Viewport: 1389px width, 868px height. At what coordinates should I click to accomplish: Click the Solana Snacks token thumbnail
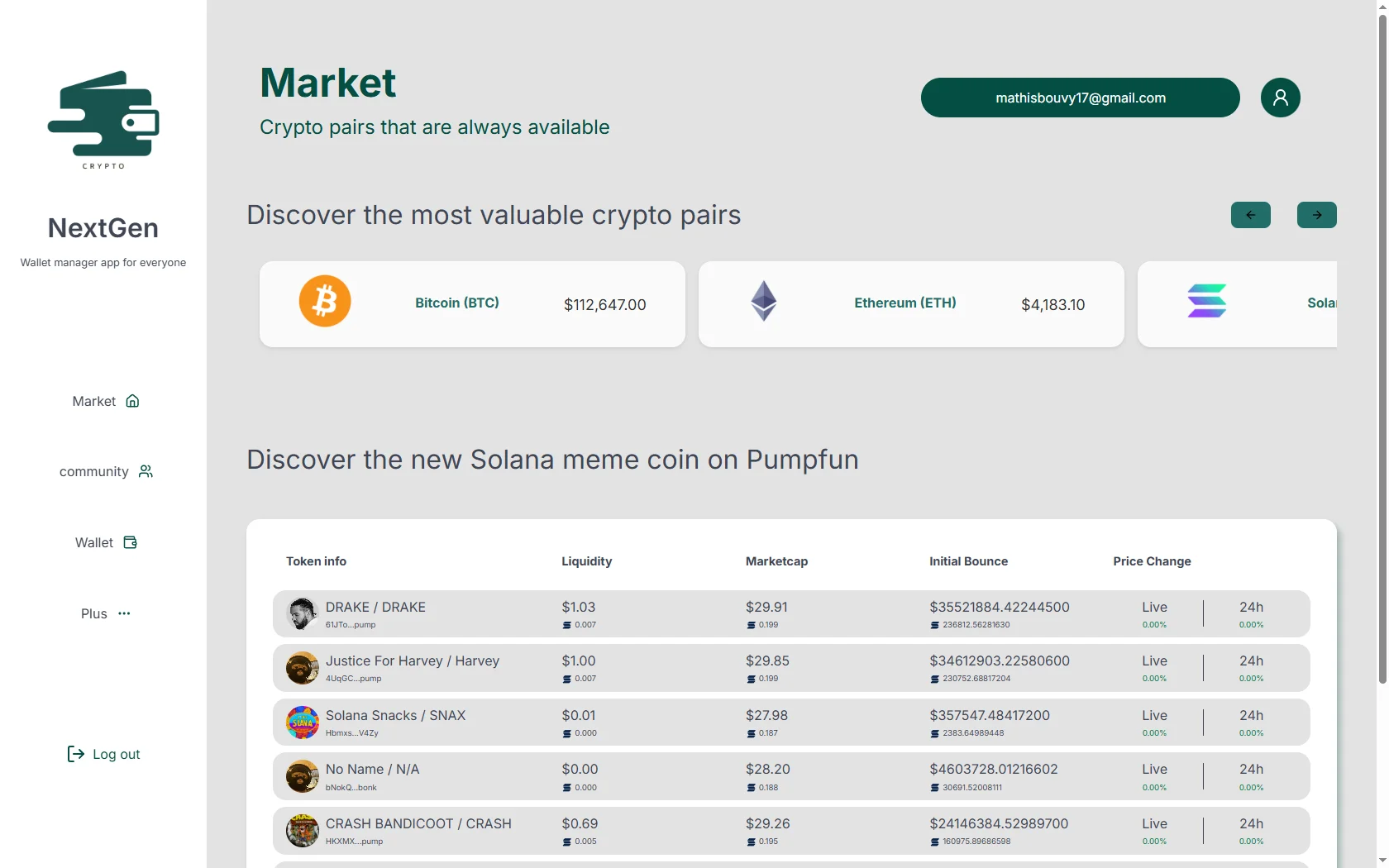click(302, 722)
